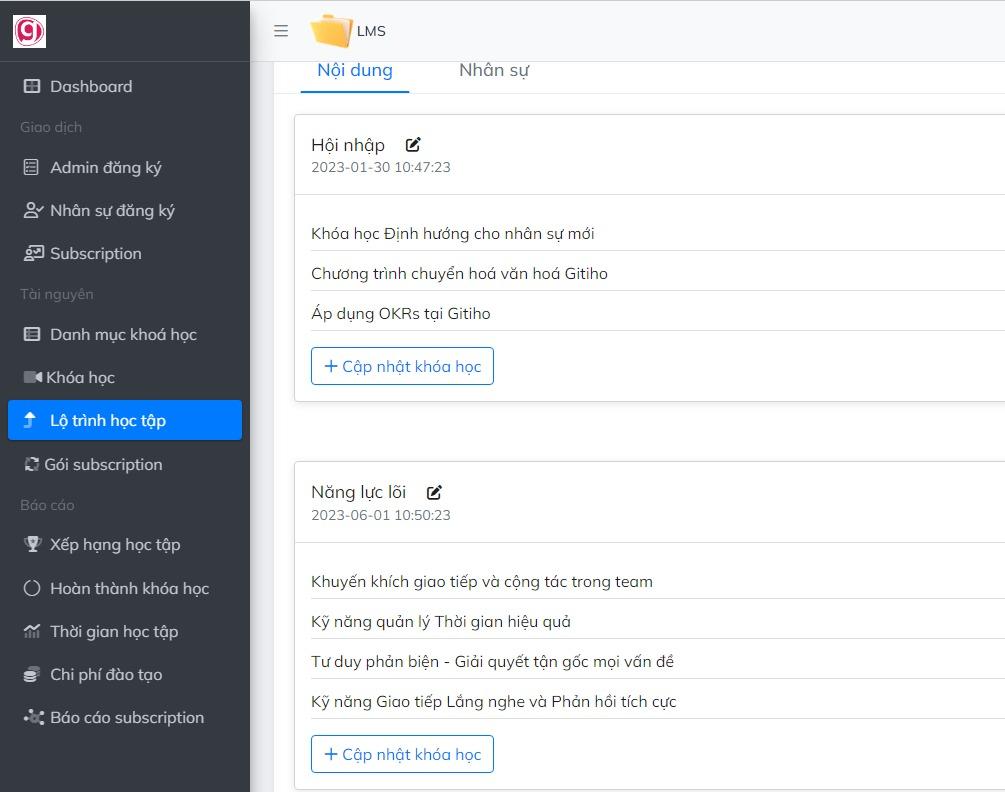Open Hoàn thành khóa học via circle icon
1005x792 pixels.
click(x=31, y=589)
